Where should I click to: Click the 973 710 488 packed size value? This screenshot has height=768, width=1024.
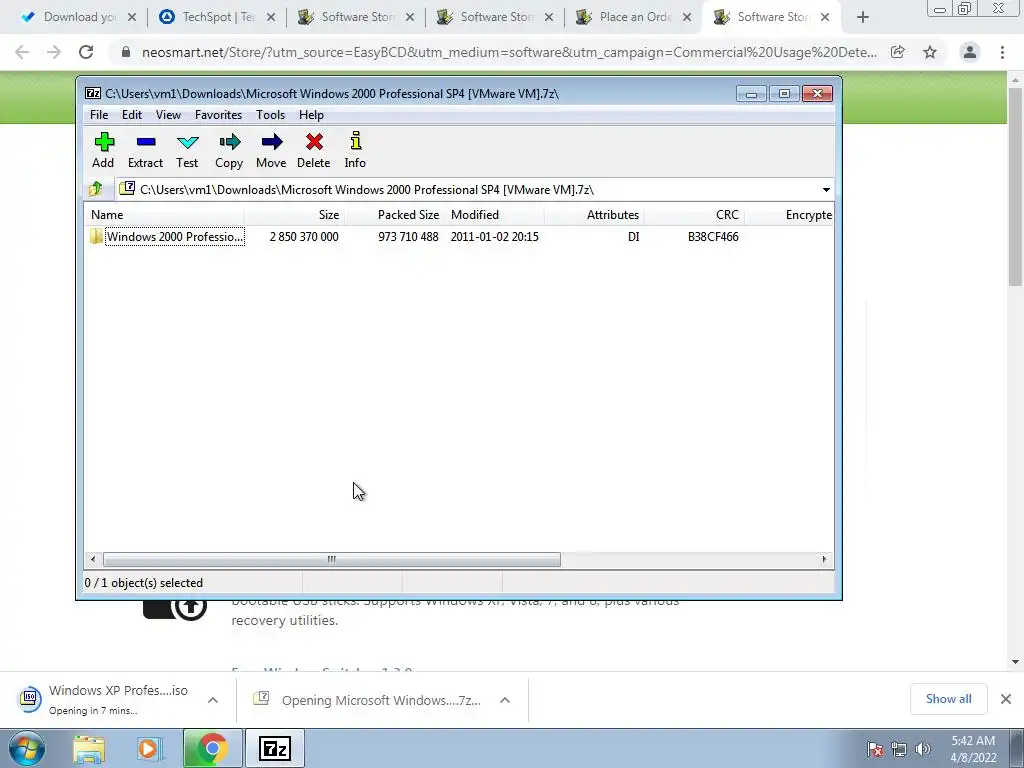point(408,236)
